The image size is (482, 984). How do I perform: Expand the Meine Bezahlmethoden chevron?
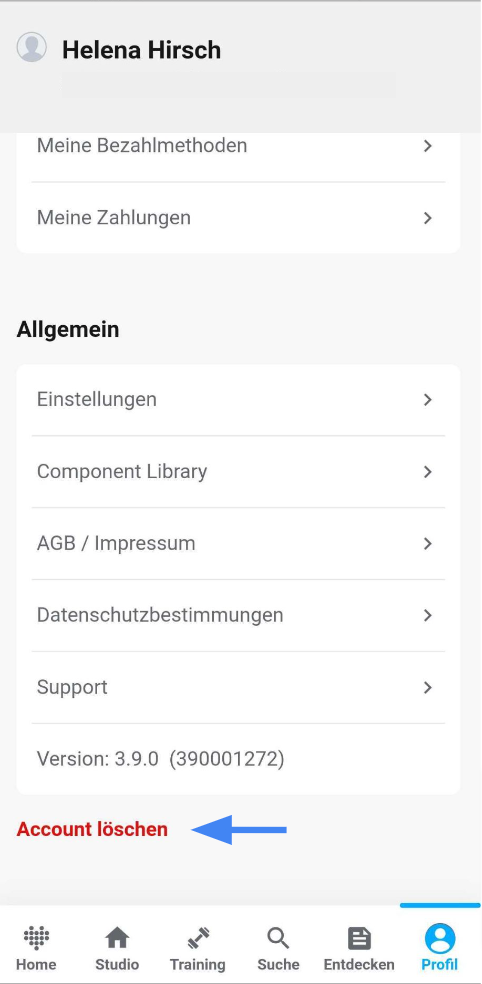(427, 146)
